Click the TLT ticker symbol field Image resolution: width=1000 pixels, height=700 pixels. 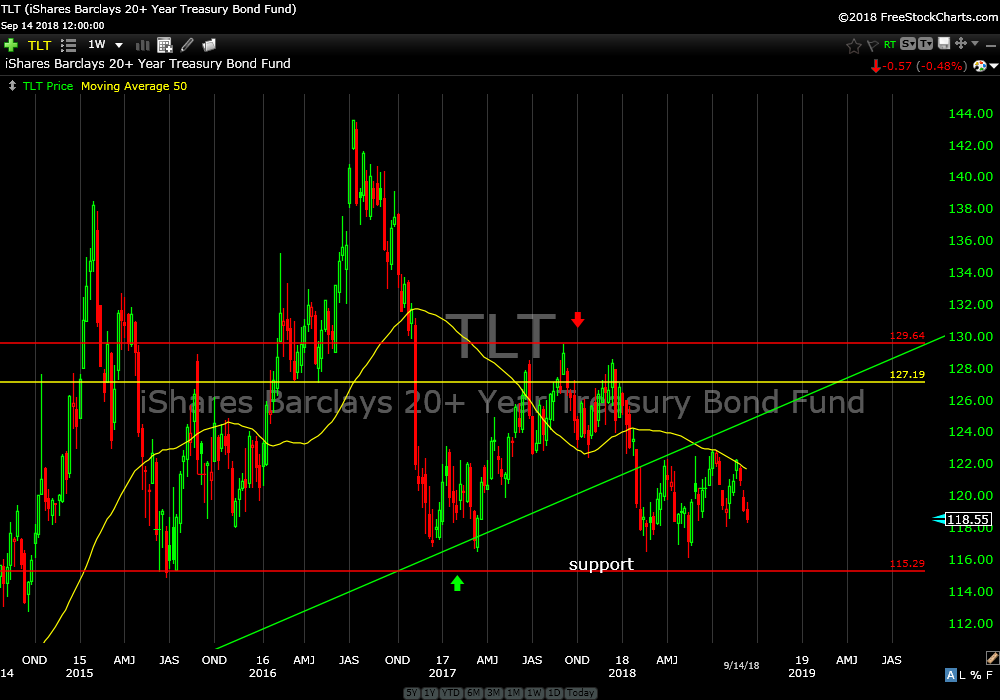tap(39, 45)
